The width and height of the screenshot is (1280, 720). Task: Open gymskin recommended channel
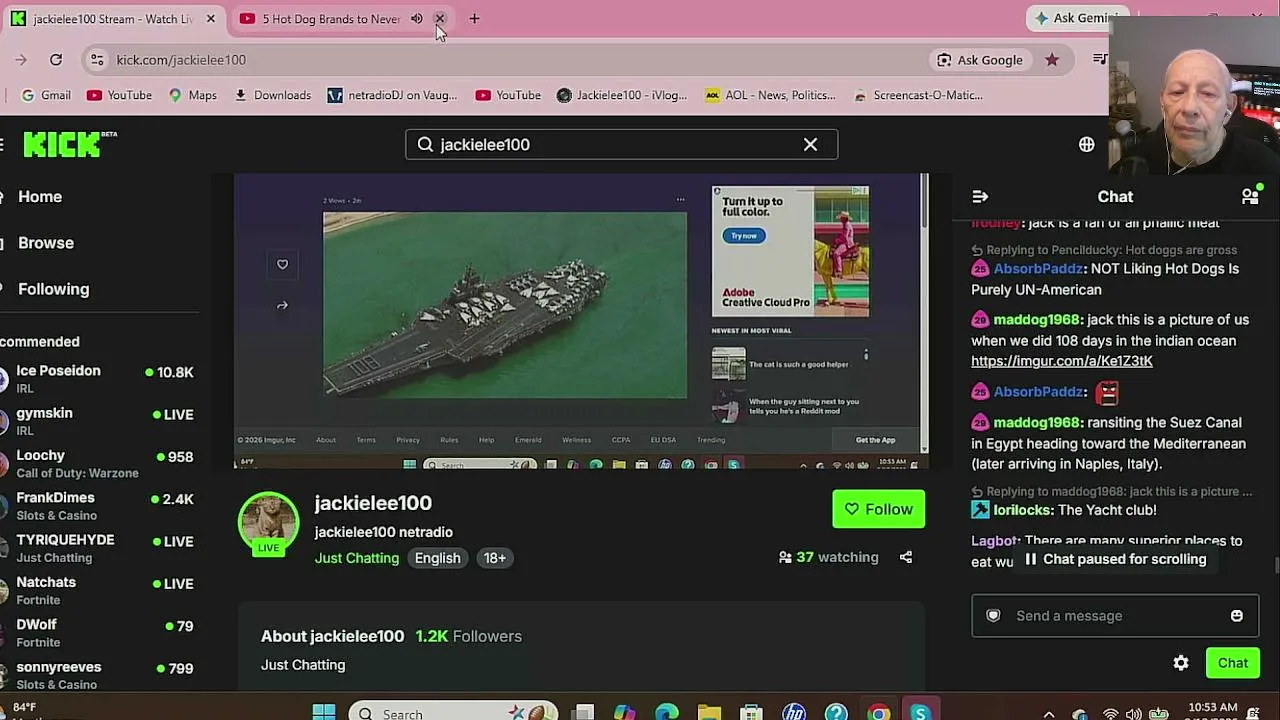click(x=98, y=421)
